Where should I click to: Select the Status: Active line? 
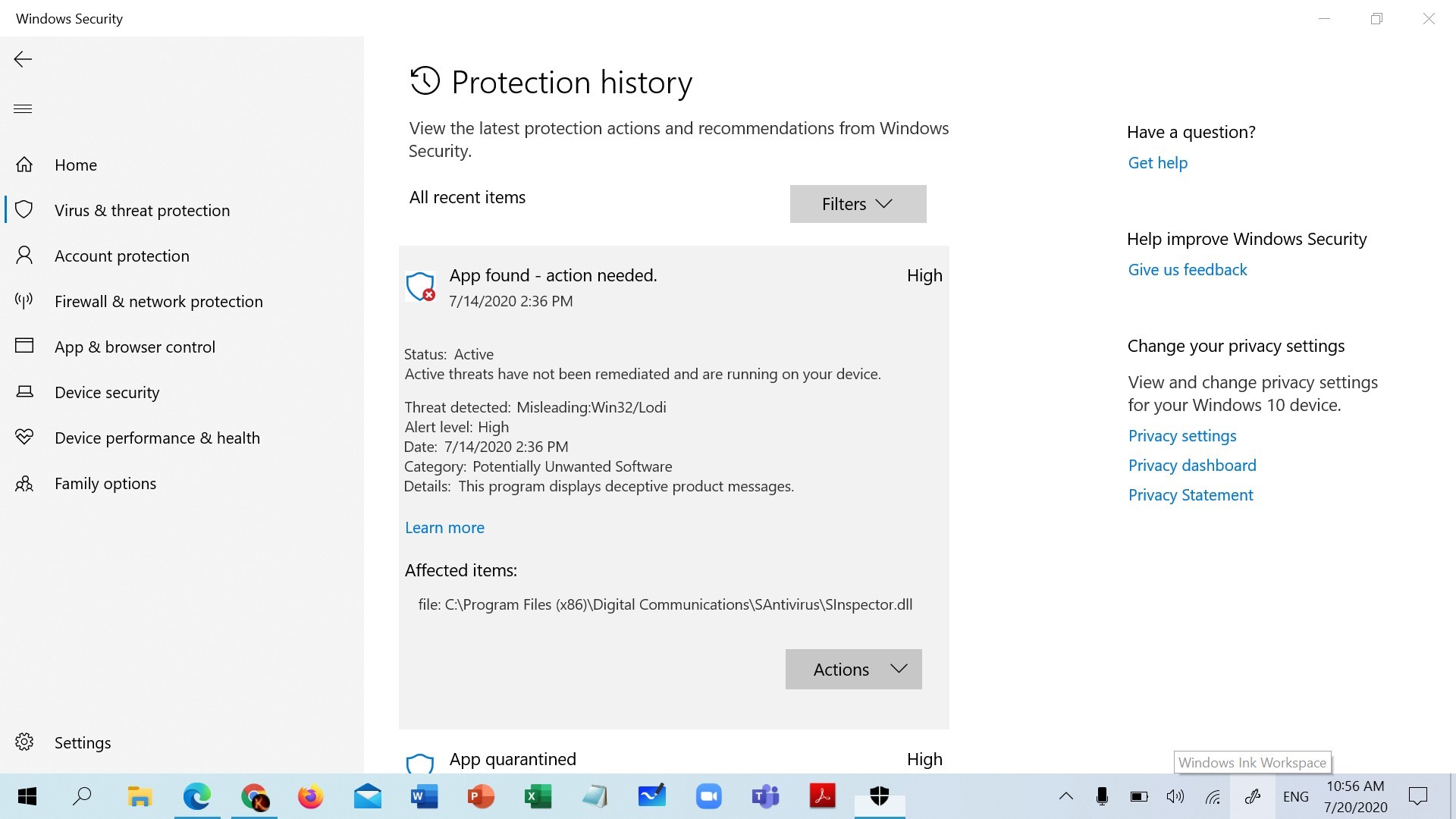point(448,354)
